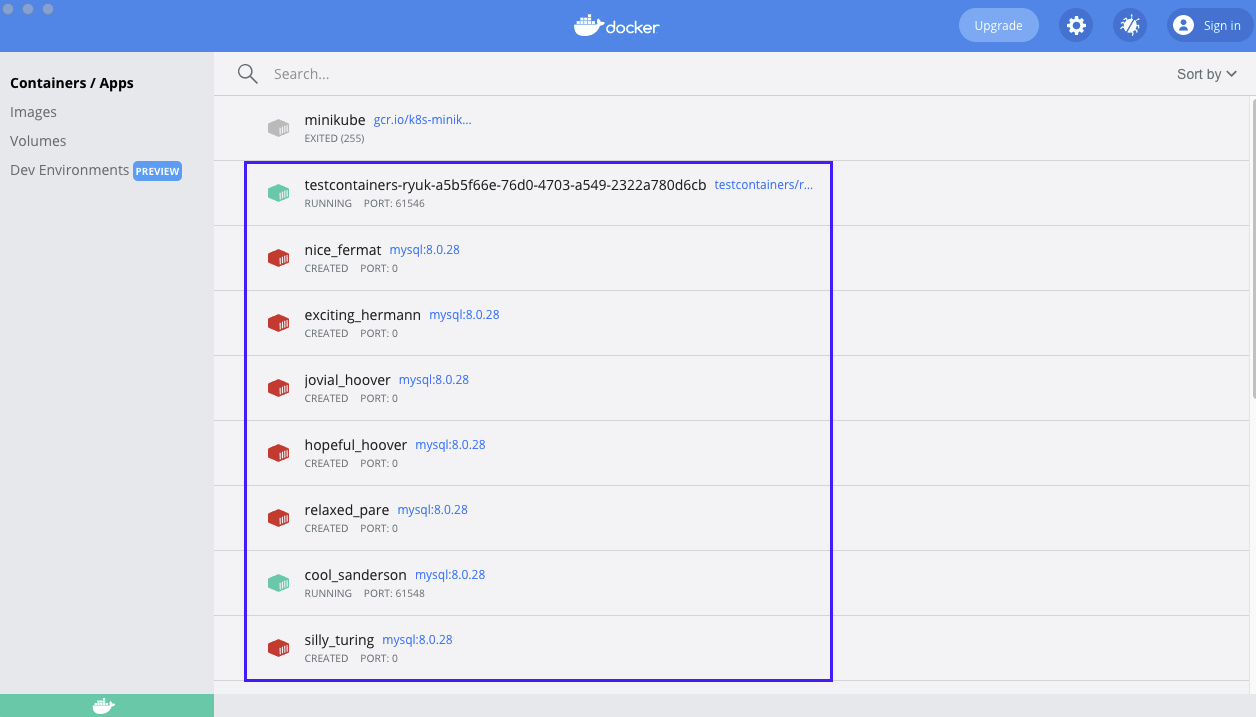The height and width of the screenshot is (717, 1256).
Task: Select the cool_sanderson container name
Action: click(x=356, y=575)
